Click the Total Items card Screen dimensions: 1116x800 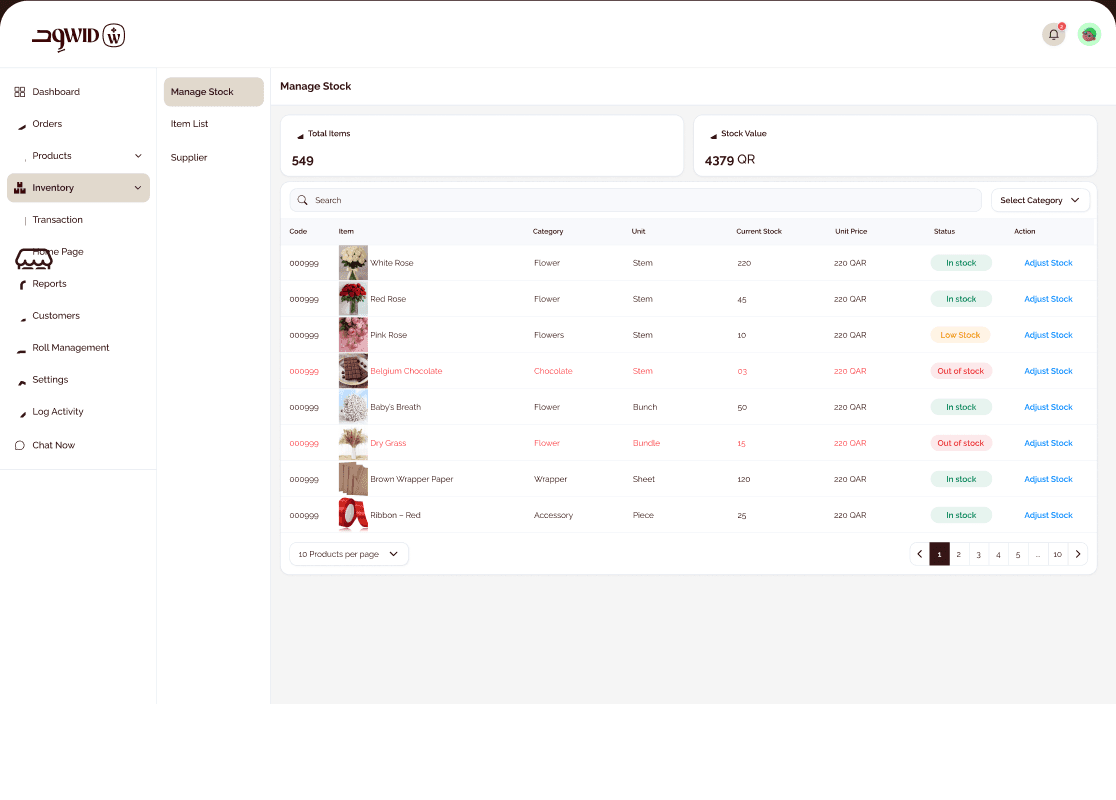(482, 146)
